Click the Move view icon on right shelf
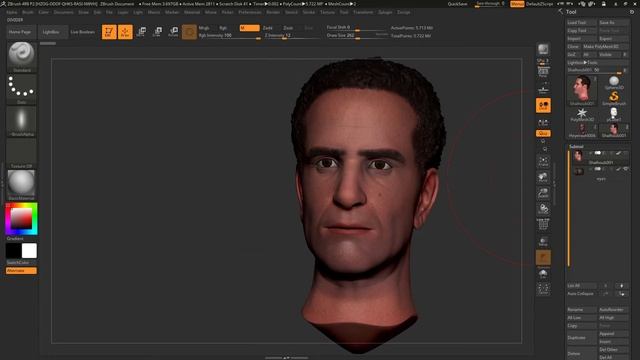The height and width of the screenshot is (360, 640). pos(543,177)
